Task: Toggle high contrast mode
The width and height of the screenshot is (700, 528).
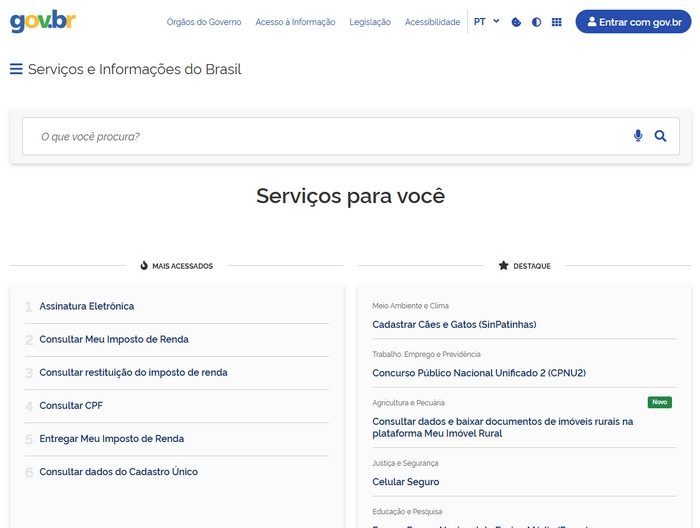Action: pyautogui.click(x=537, y=22)
